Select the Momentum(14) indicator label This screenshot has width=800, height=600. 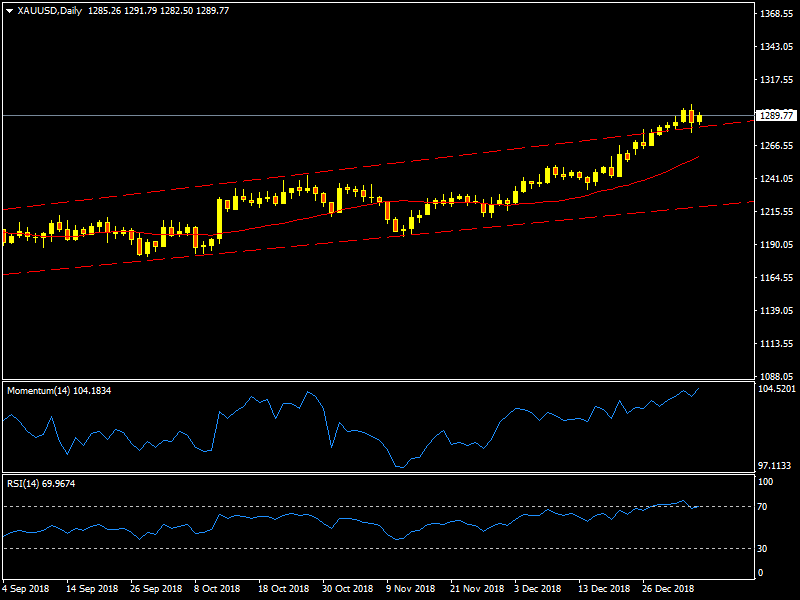[x=58, y=390]
